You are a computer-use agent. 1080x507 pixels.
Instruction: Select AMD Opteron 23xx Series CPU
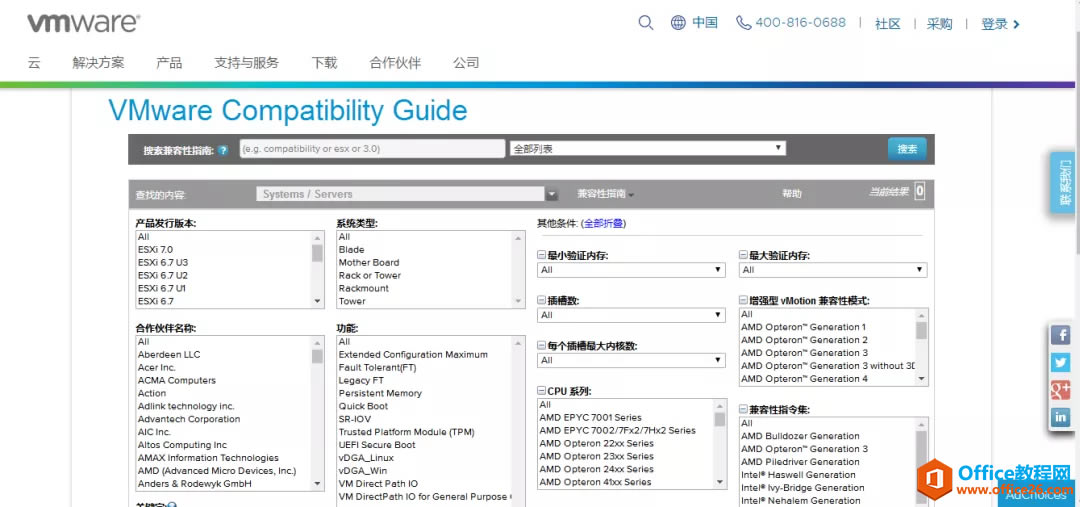(x=596, y=456)
